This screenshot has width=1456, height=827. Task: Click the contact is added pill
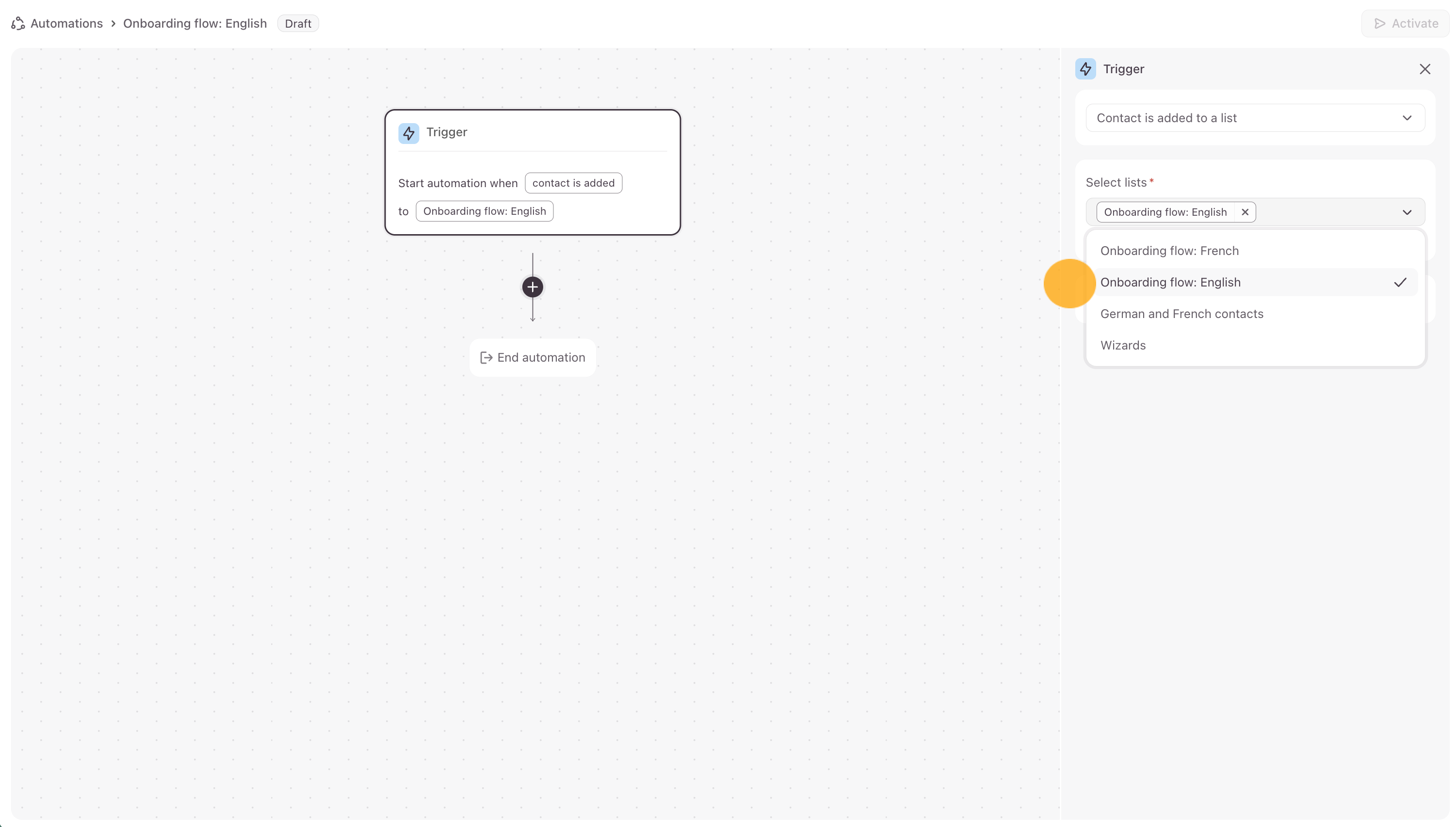(573, 183)
